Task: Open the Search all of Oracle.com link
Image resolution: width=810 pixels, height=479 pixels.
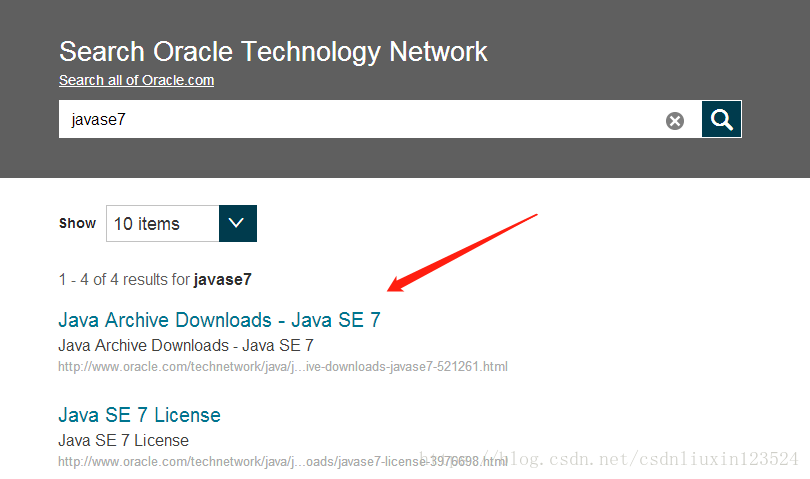Action: click(136, 80)
